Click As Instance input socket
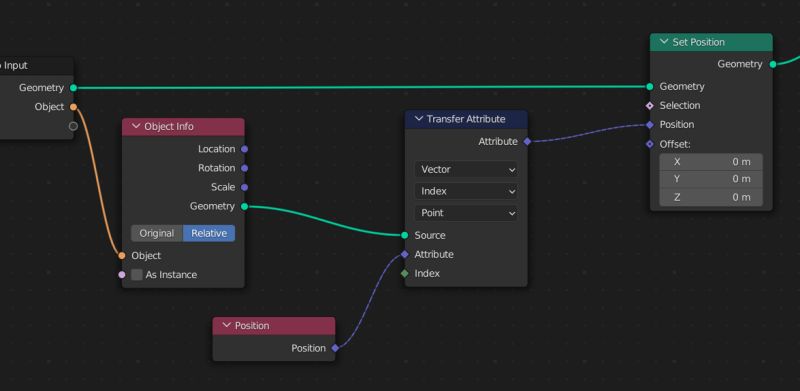Viewport: 800px width, 391px height. [x=121, y=275]
